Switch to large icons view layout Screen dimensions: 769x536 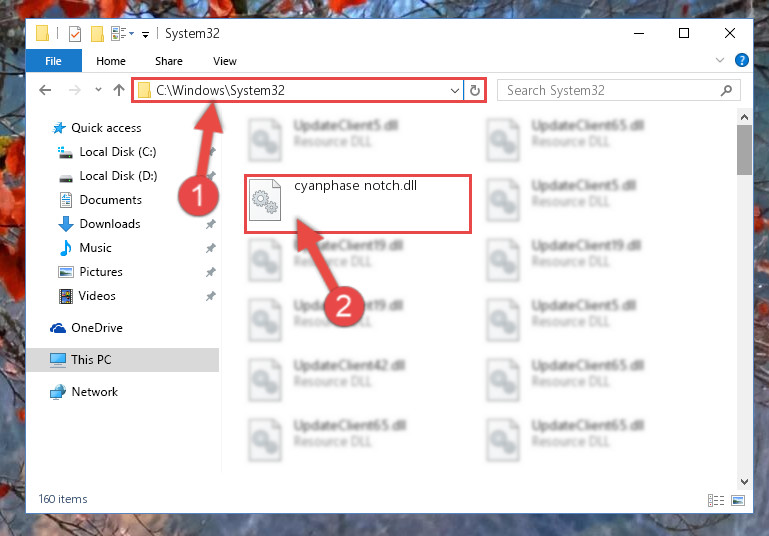point(738,500)
